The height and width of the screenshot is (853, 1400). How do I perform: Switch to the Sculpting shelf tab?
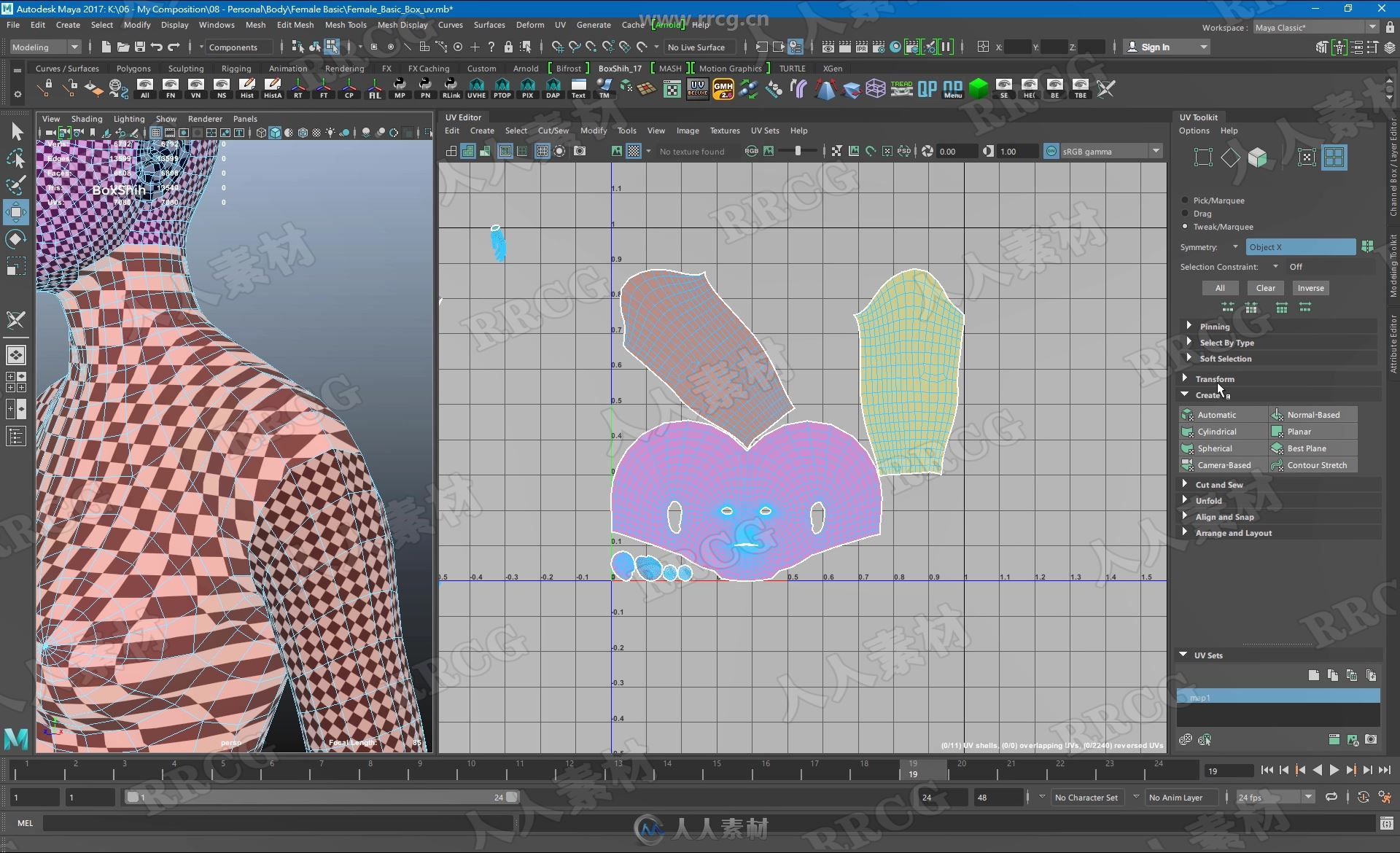(186, 69)
